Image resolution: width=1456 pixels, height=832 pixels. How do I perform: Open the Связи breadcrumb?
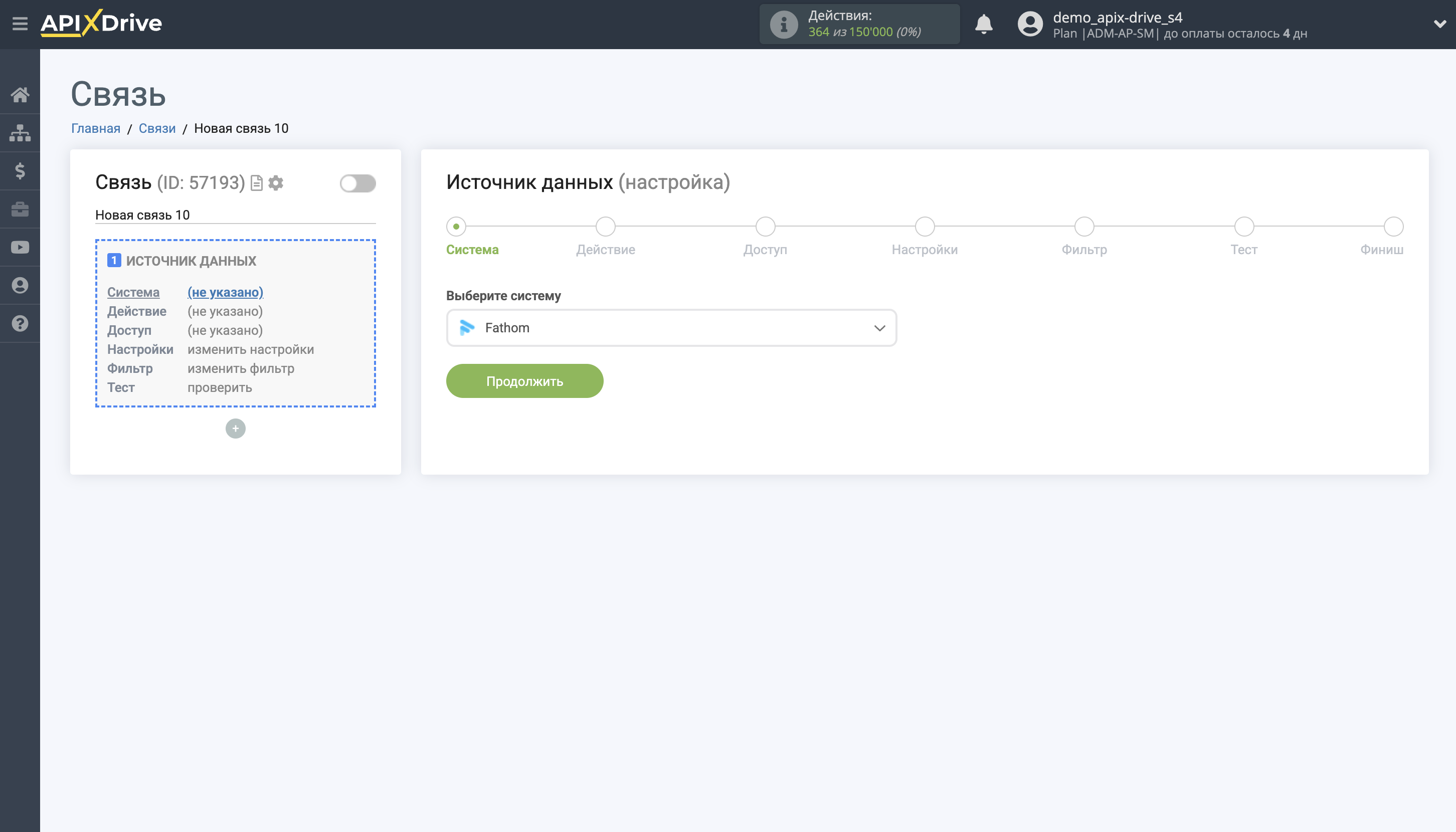click(x=157, y=128)
